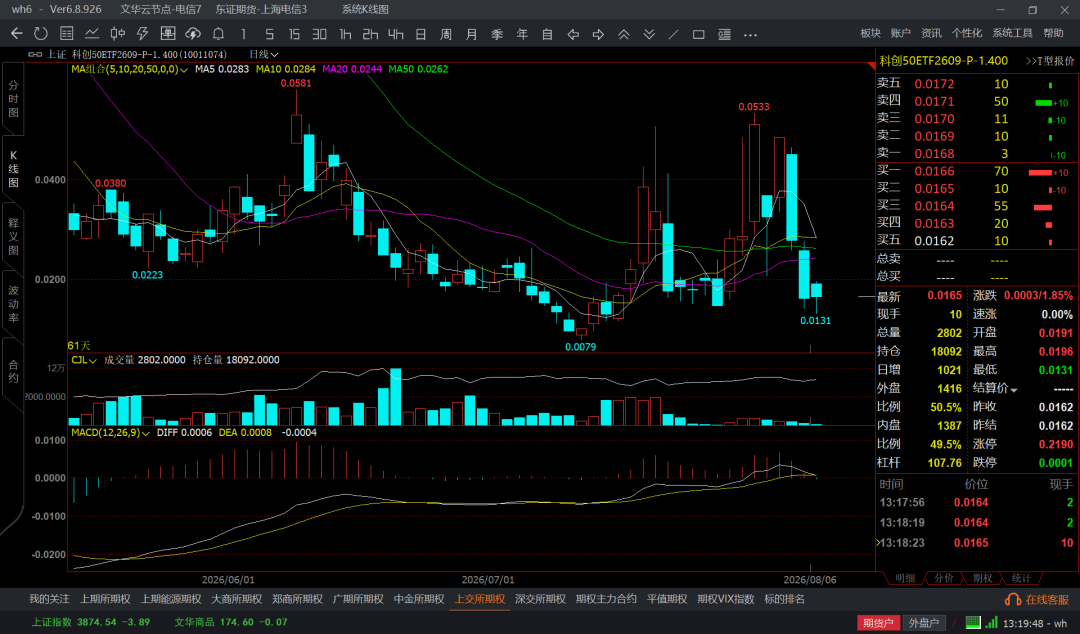Screen dimensions: 1080x634
Task: Click the chain link icon beside 上证
Action: (x=35, y=54)
